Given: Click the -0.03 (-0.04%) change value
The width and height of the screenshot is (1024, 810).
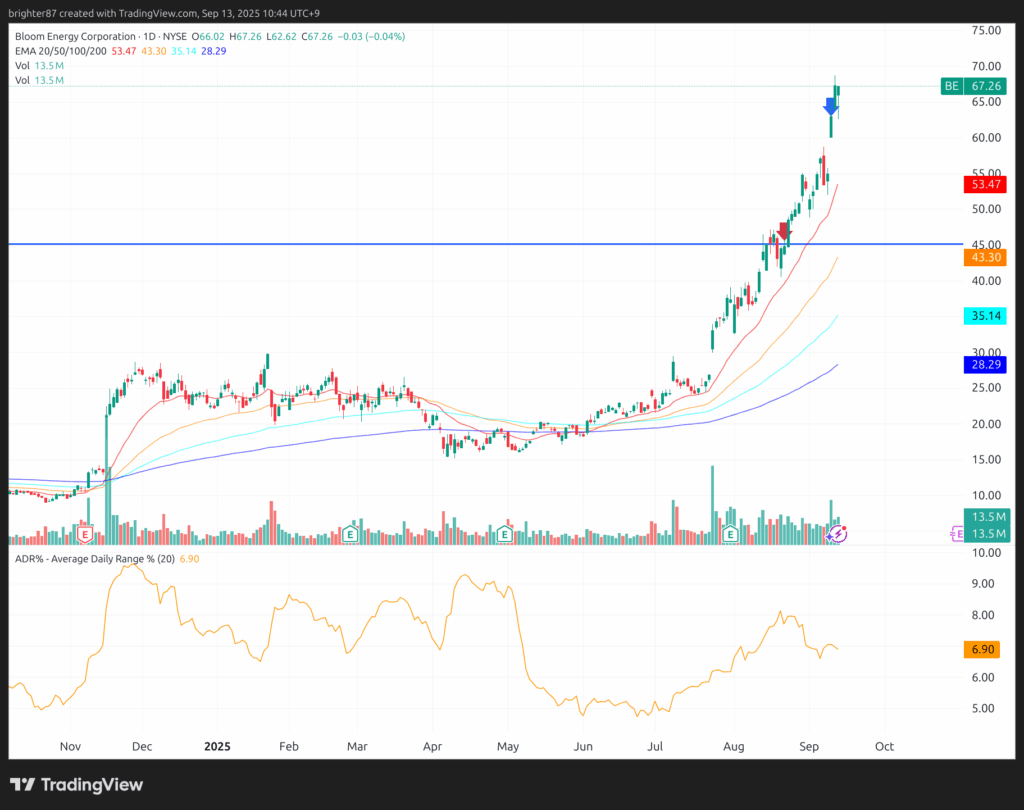Looking at the screenshot, I should click(x=371, y=37).
